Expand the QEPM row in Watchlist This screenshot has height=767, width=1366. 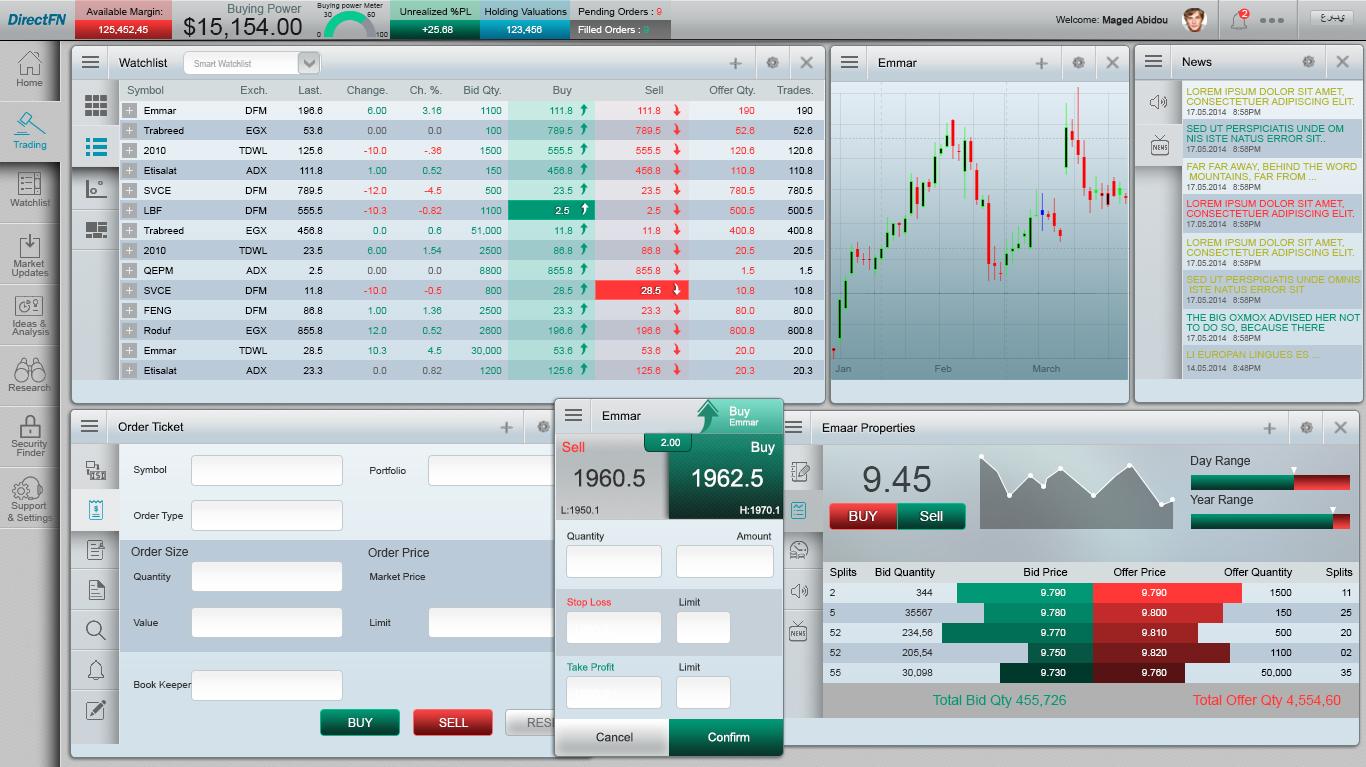click(129, 271)
